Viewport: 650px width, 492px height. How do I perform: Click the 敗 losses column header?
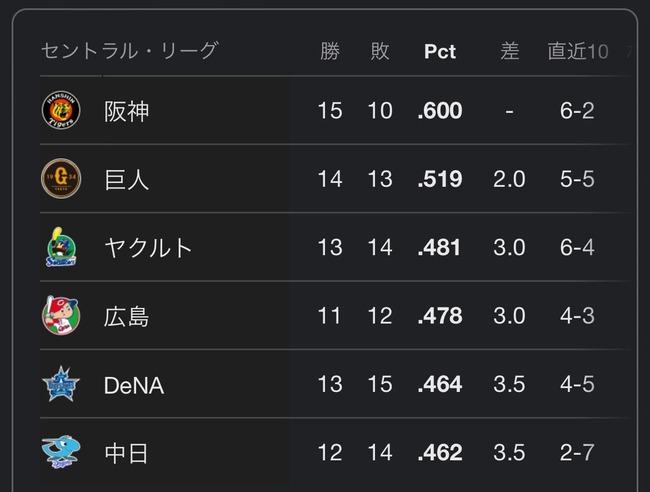[380, 51]
